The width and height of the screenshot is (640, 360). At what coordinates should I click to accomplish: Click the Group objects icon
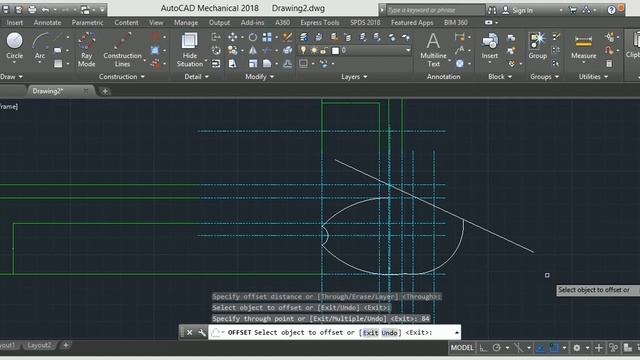[538, 46]
